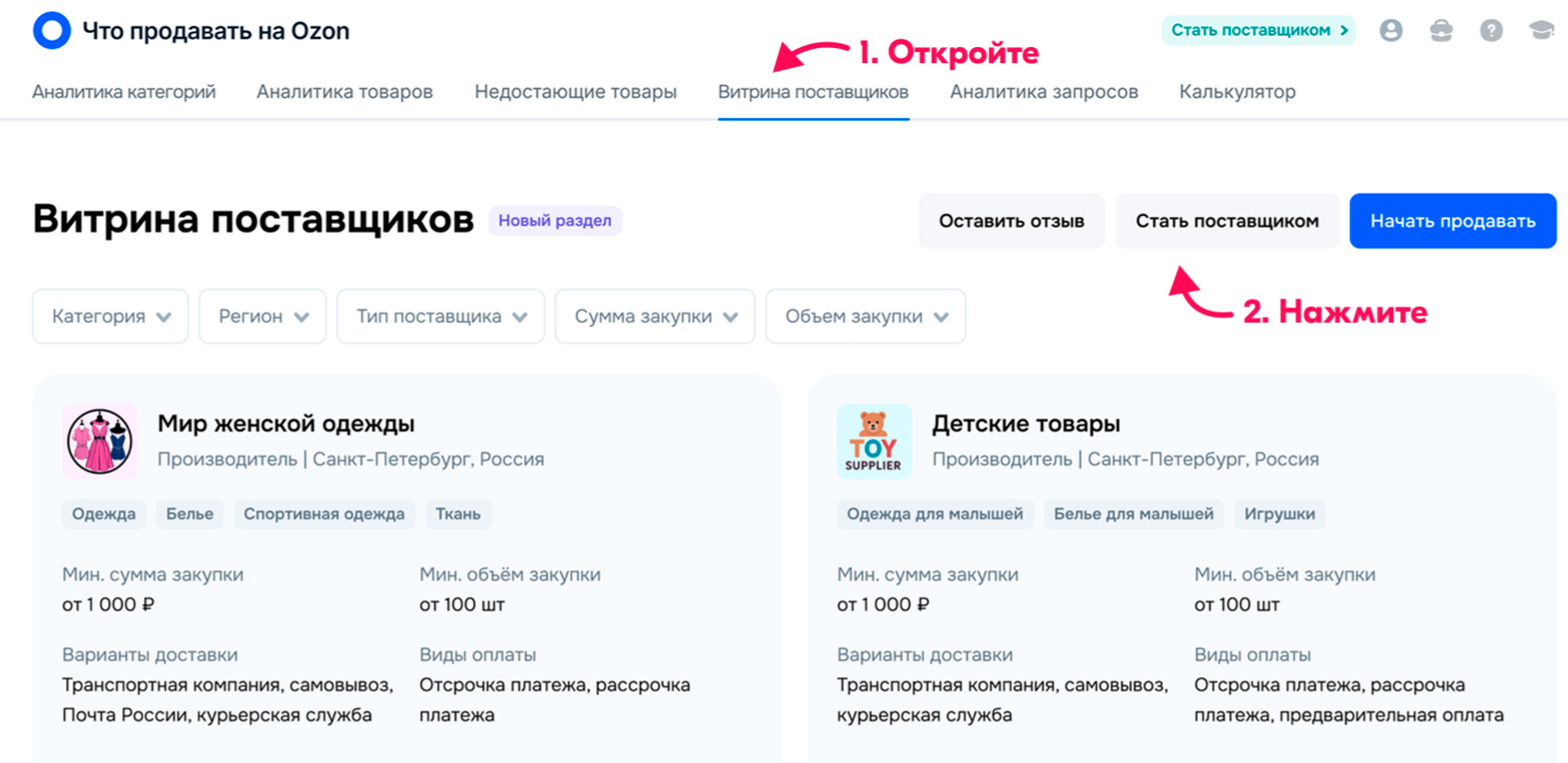
Task: Open help via question mark icon
Action: pos(1491,30)
